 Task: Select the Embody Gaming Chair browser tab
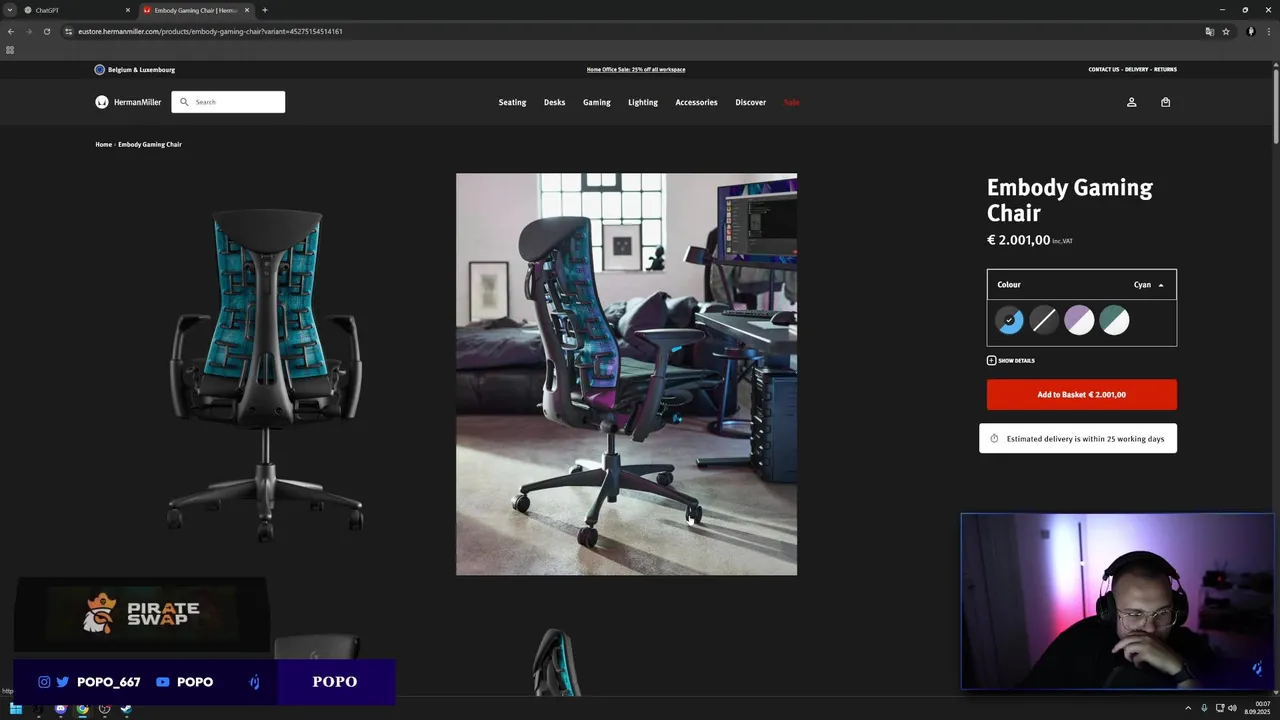(x=196, y=10)
